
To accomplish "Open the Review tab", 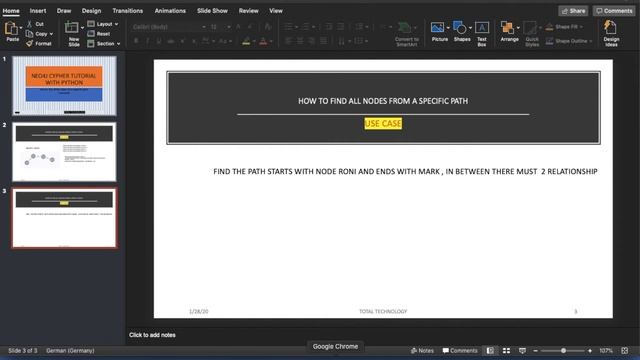I will click(x=249, y=11).
